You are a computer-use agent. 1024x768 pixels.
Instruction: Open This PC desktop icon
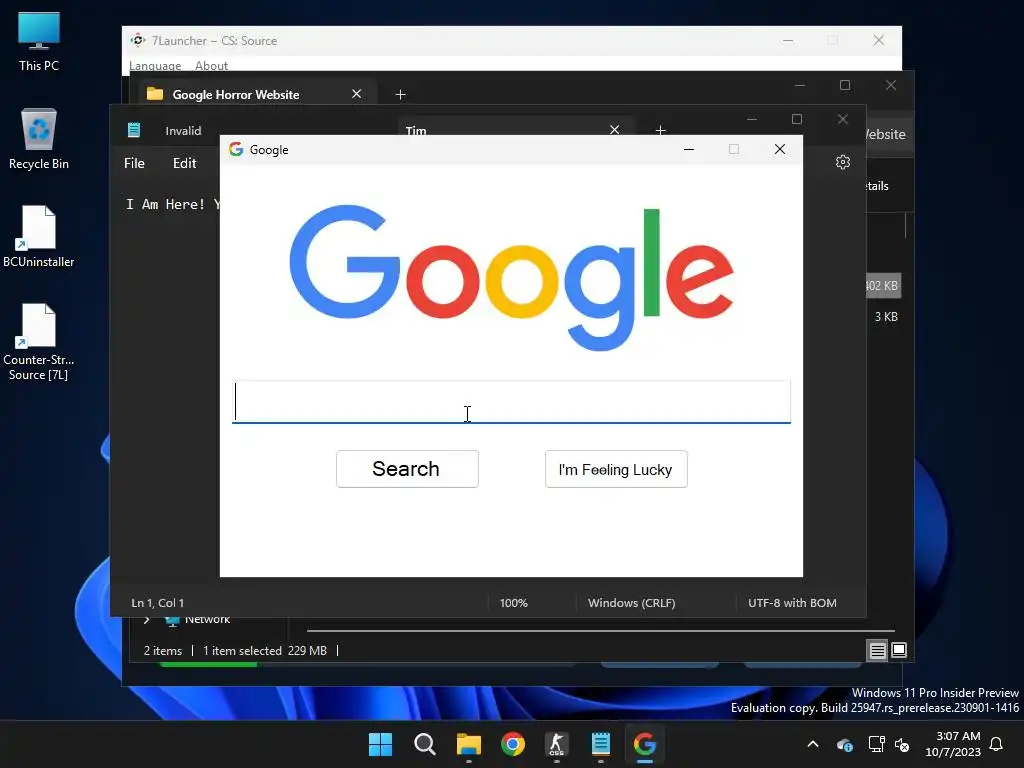[39, 42]
